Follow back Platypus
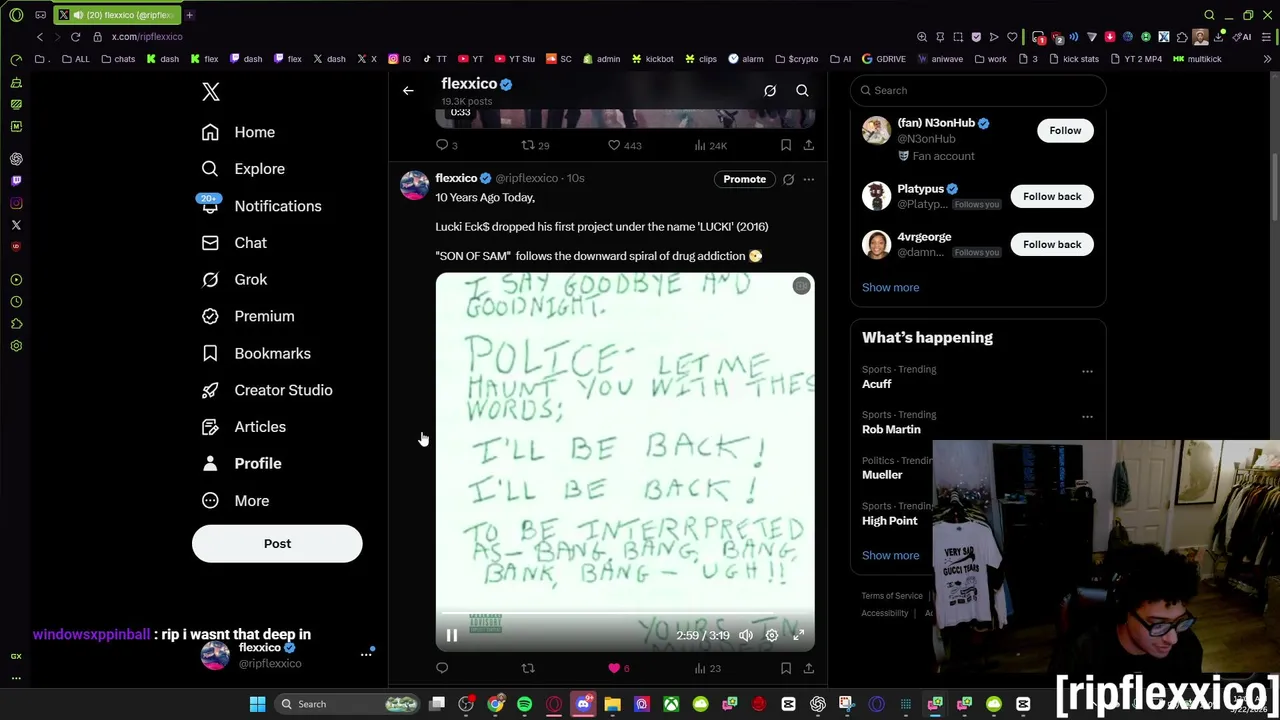 [1052, 197]
